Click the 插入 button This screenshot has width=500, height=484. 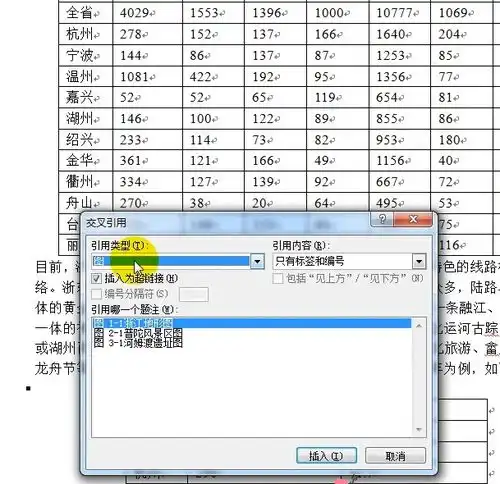click(326, 456)
